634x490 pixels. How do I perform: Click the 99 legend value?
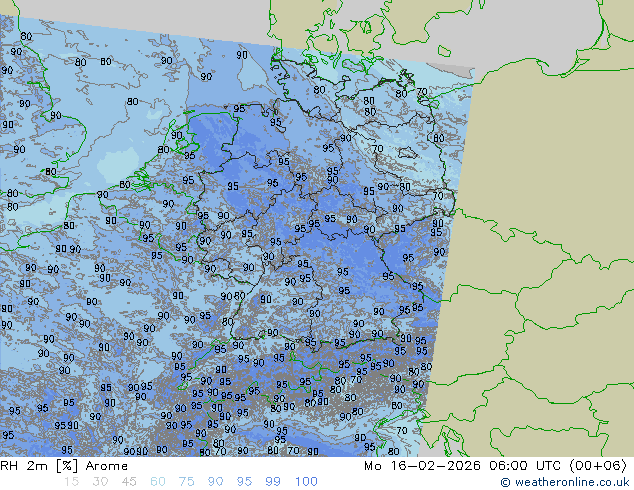[273, 482]
